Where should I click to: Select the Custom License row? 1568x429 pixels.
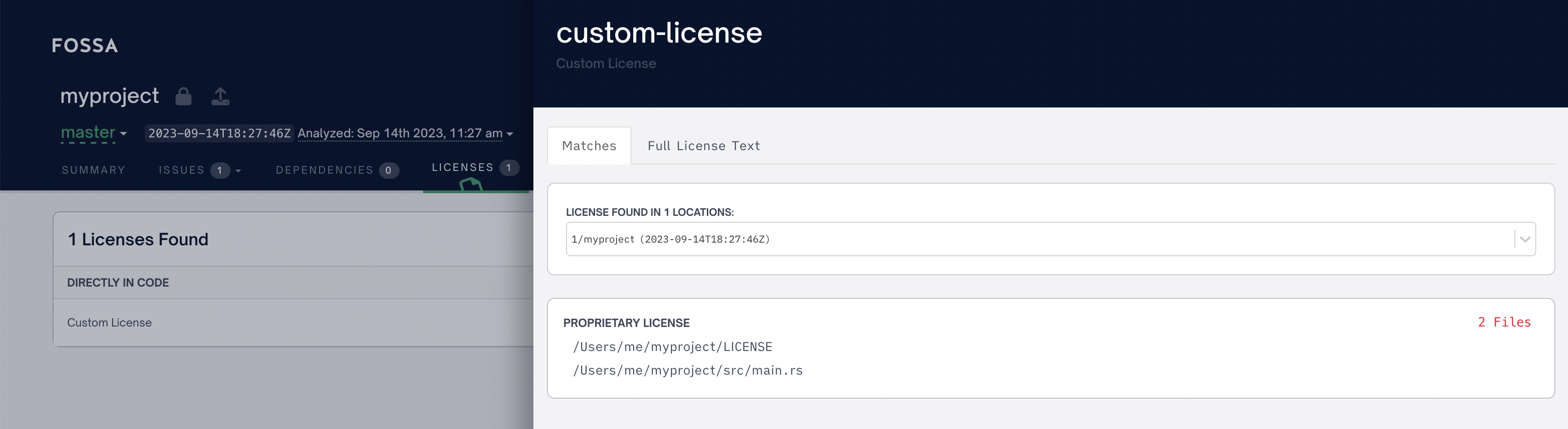point(293,323)
